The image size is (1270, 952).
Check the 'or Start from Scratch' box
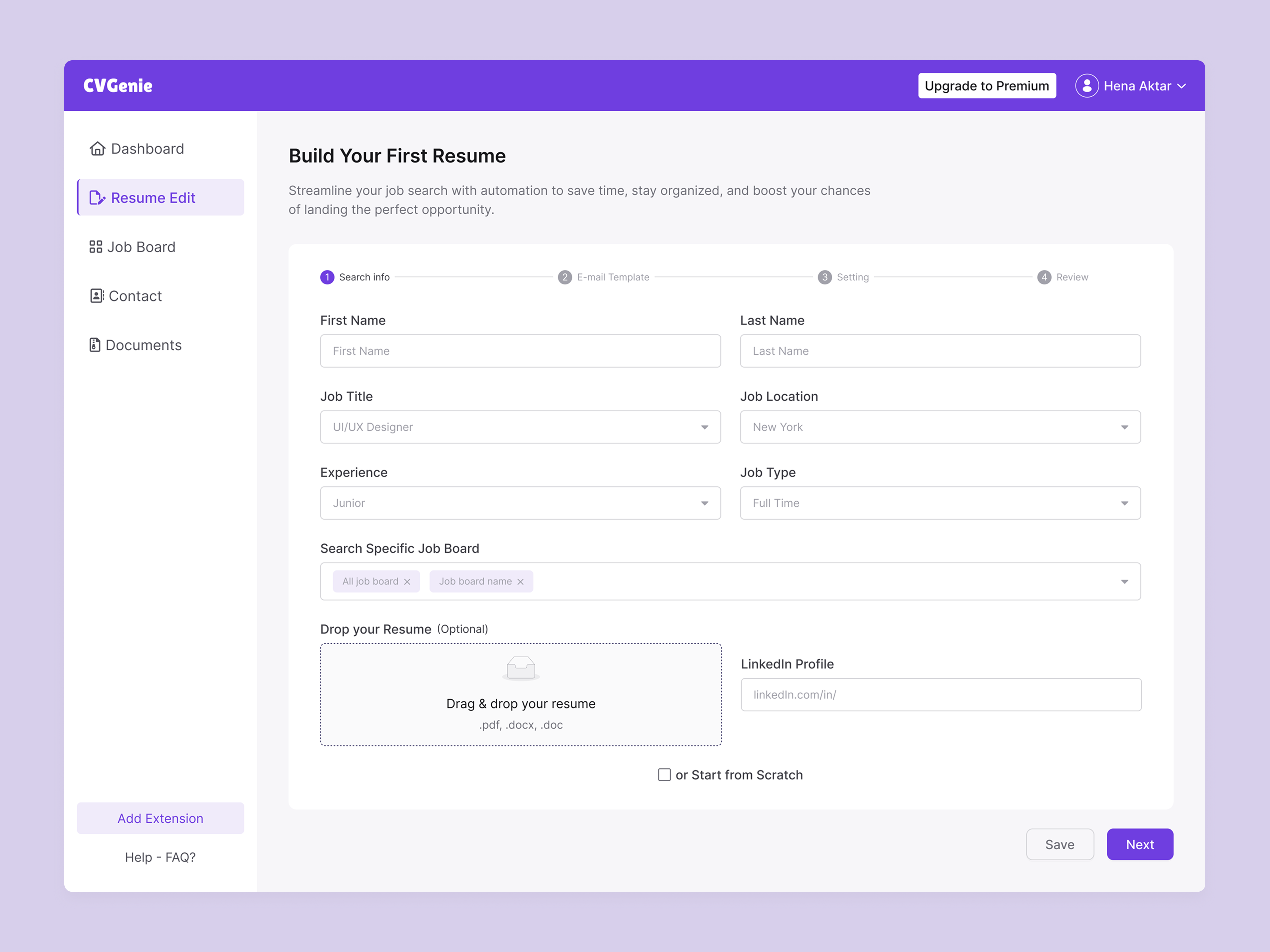coord(664,775)
